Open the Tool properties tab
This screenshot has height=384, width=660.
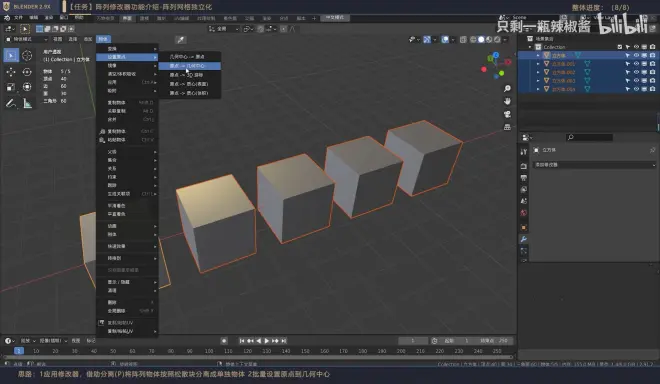[x=524, y=152]
